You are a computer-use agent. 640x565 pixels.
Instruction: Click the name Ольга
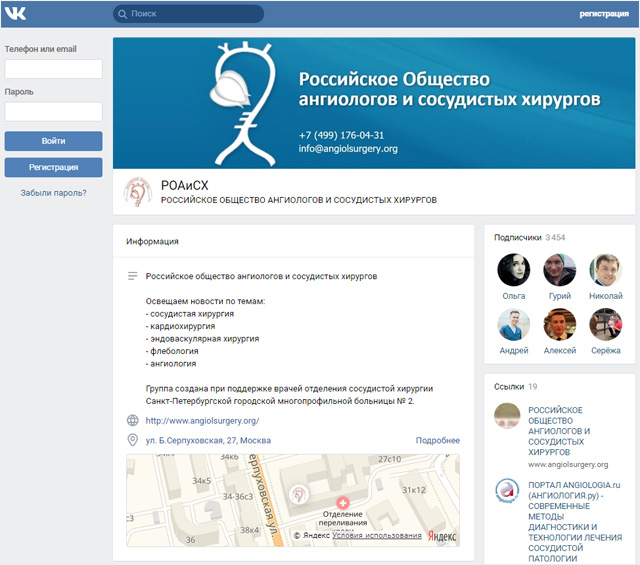[x=513, y=296]
